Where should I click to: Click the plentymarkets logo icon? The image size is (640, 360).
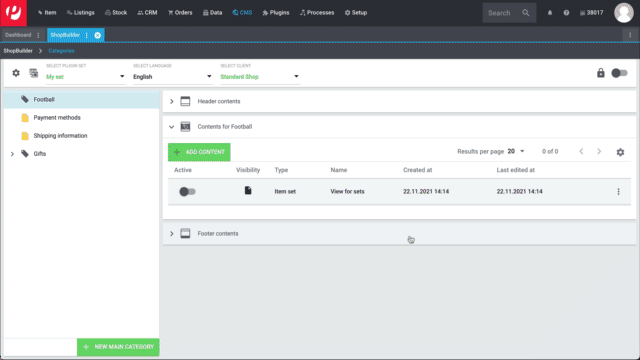pos(13,13)
